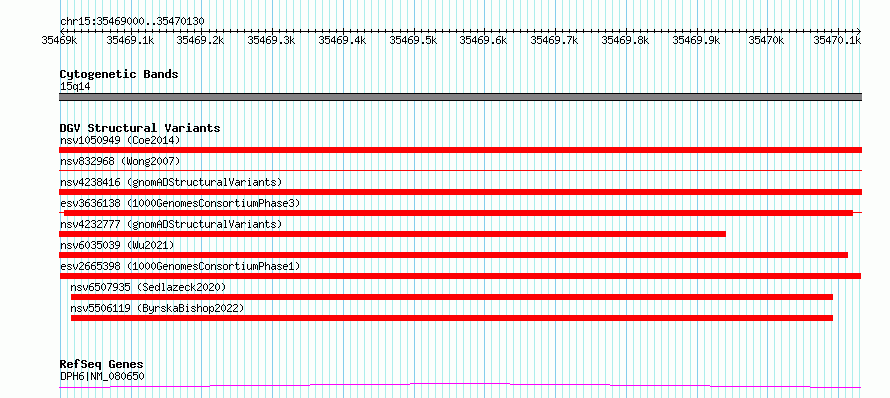Click the 35469.6k ruler tick label
The width and height of the screenshot is (890, 398).
pos(483,40)
